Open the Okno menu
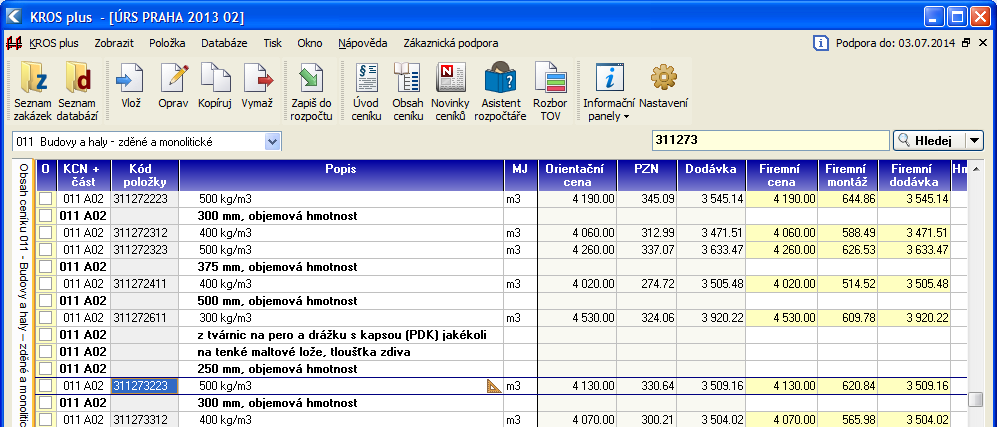 pyautogui.click(x=310, y=44)
